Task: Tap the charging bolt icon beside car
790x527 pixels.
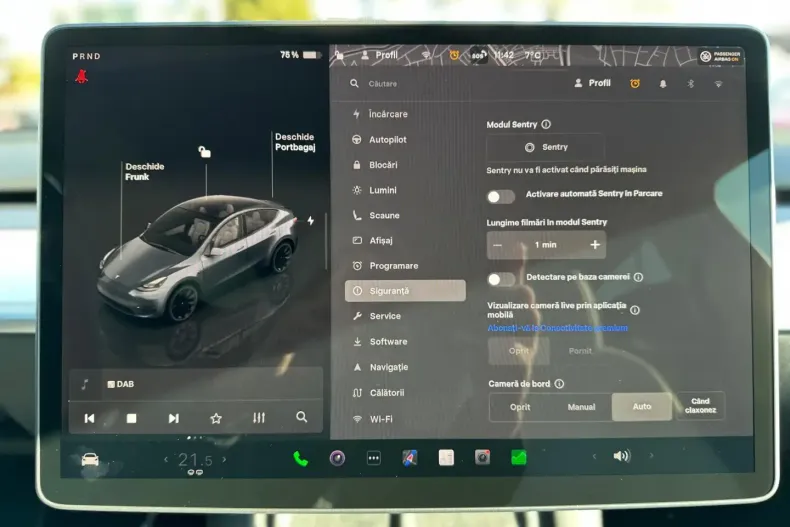Action: (x=311, y=220)
